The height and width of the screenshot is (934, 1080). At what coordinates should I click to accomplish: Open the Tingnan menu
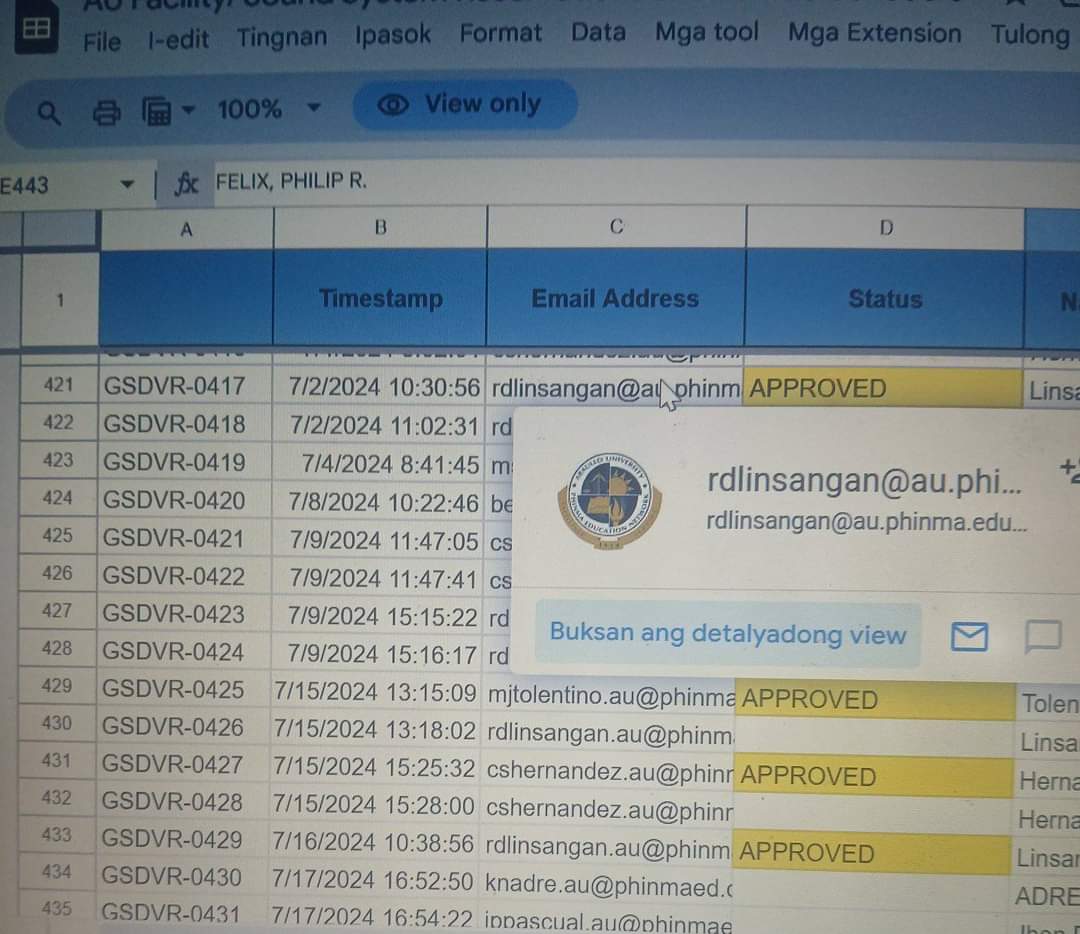(x=282, y=37)
